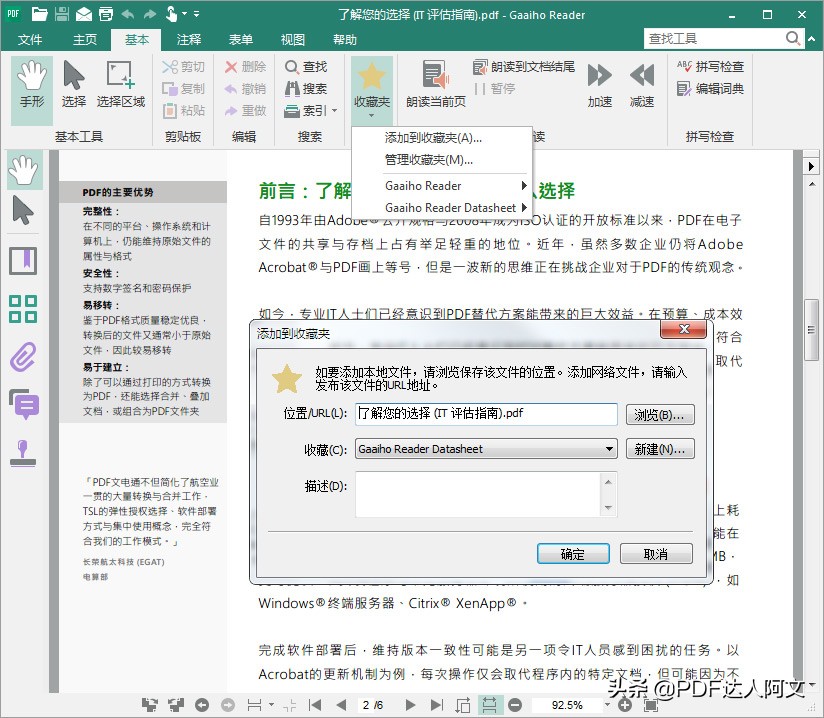824x718 pixels.
Task: Switch to the 注释 ribbon tab
Action: pyautogui.click(x=189, y=39)
